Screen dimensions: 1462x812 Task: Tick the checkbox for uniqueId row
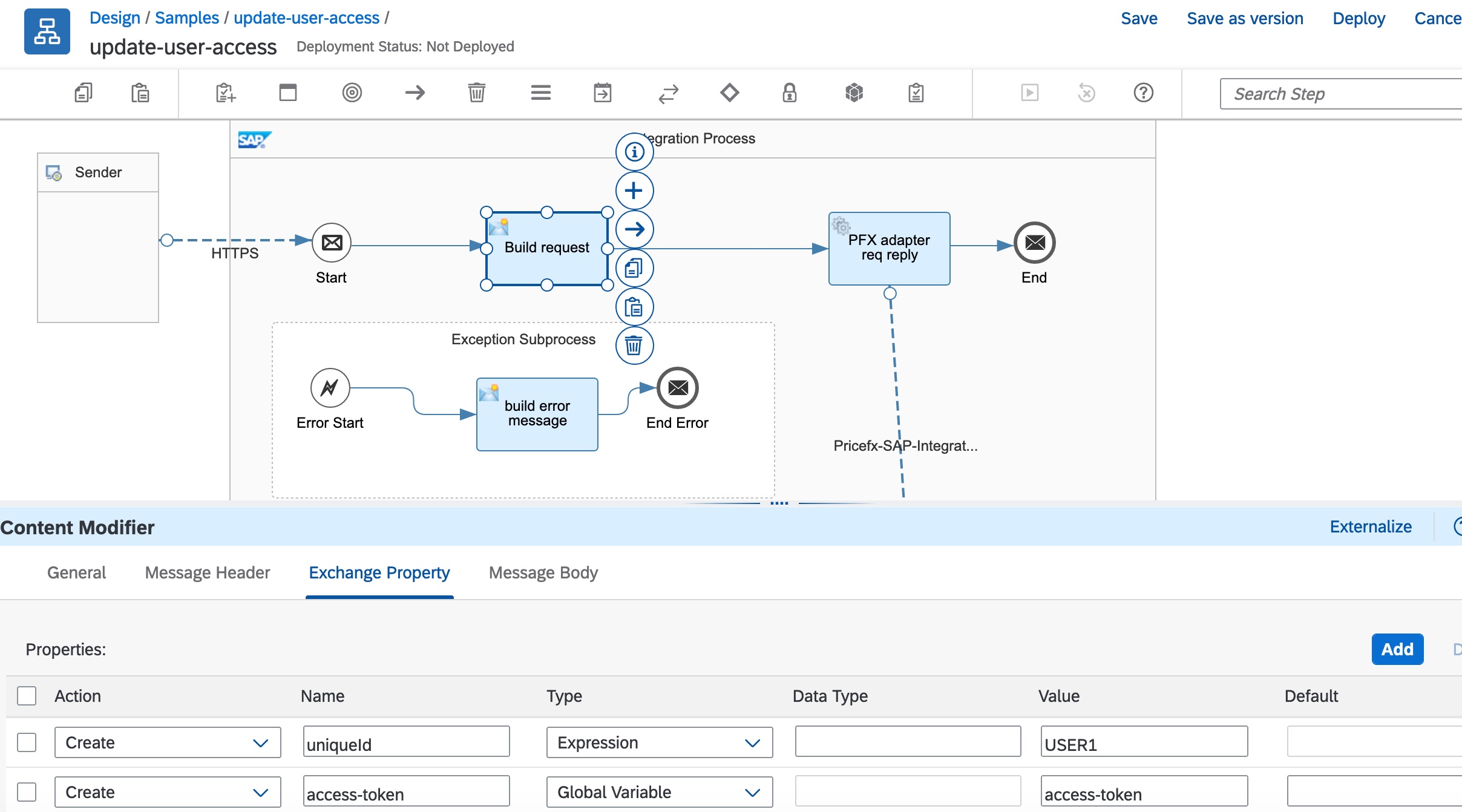tap(27, 742)
